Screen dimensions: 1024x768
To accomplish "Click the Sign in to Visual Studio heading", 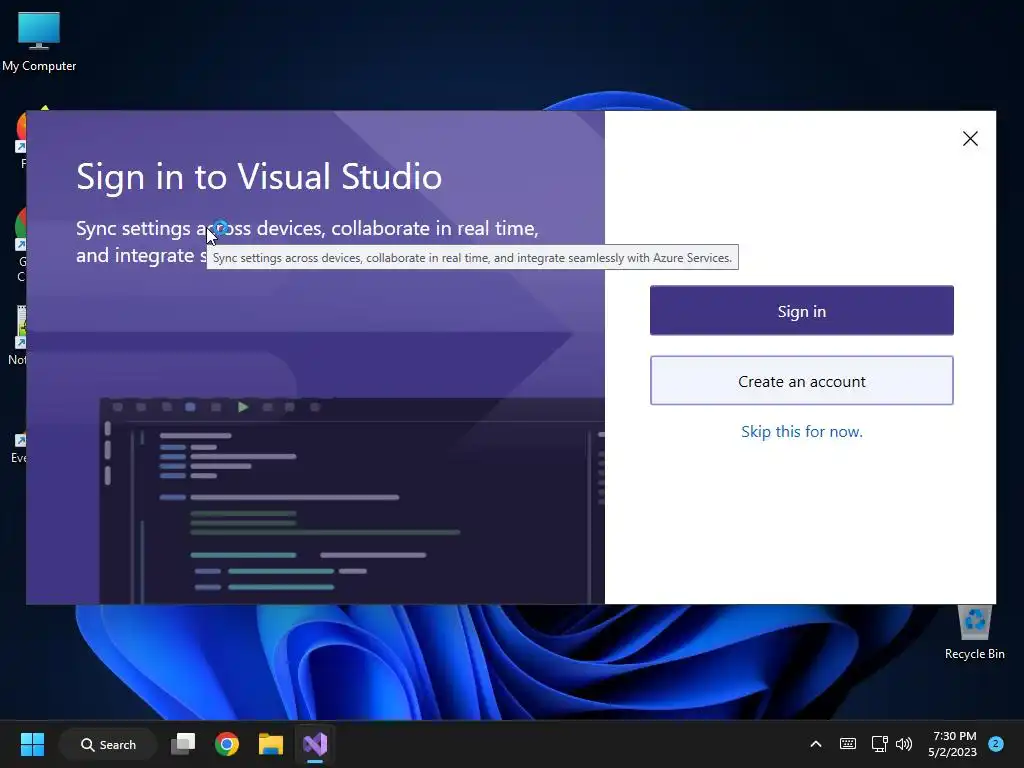I will point(259,176).
